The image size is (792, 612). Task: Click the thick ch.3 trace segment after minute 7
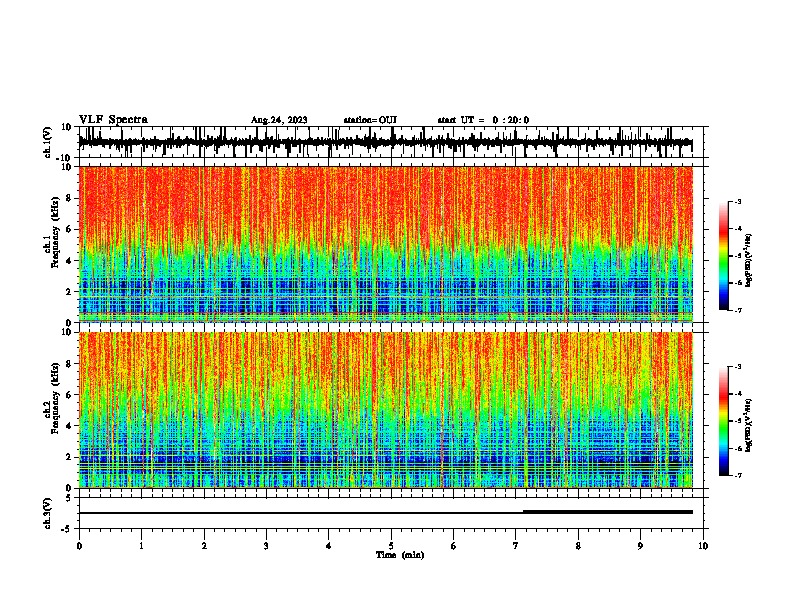608,512
